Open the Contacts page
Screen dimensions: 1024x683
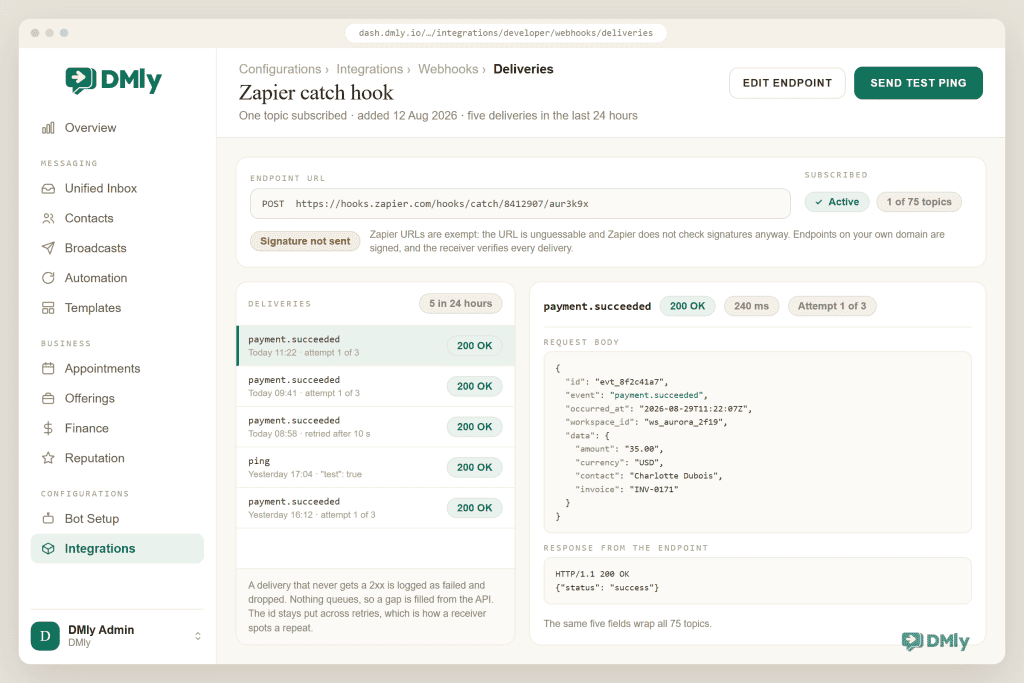click(118, 219)
